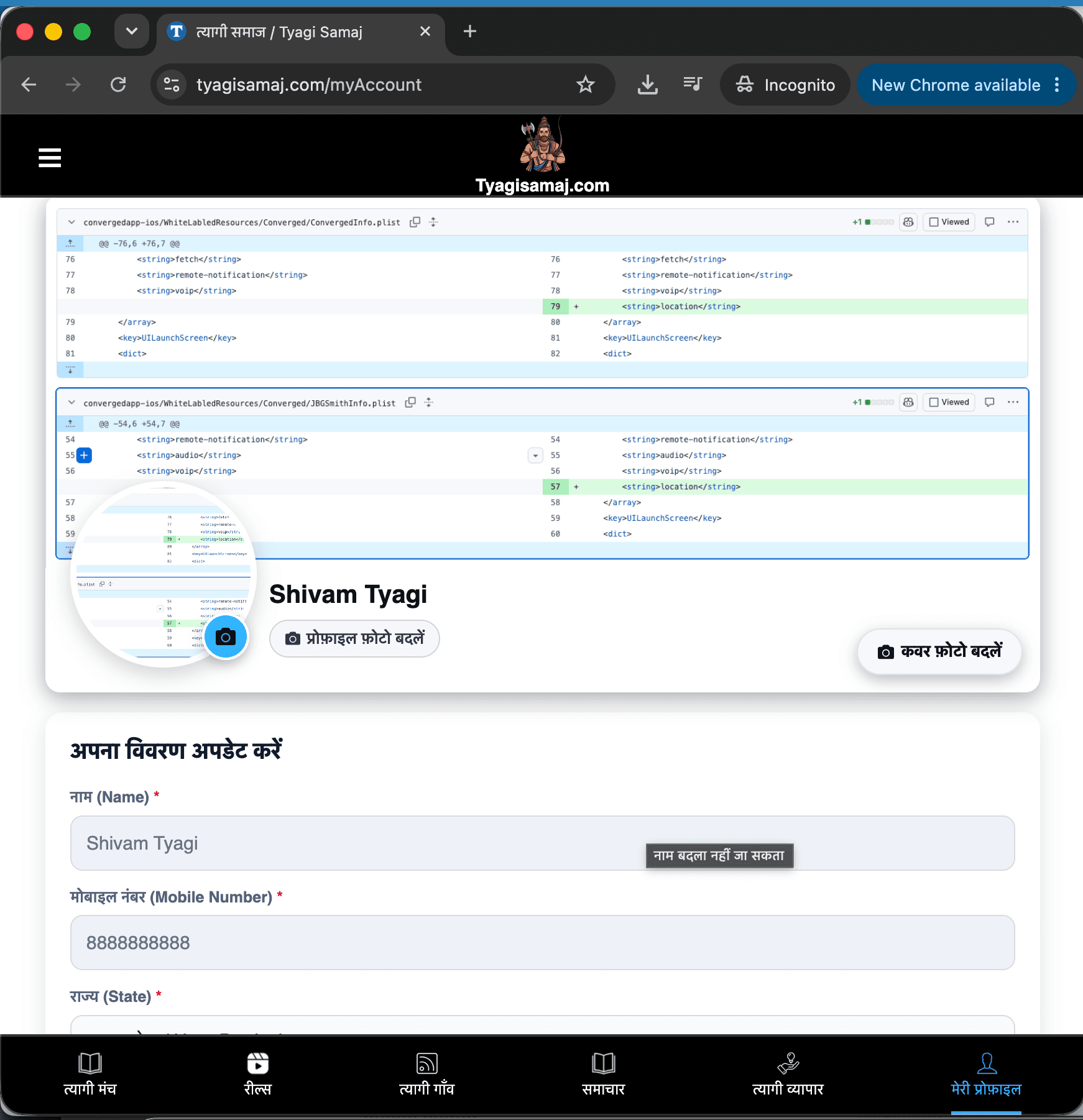Open the media control icon in toolbar
This screenshot has width=1083, height=1120.
point(693,85)
